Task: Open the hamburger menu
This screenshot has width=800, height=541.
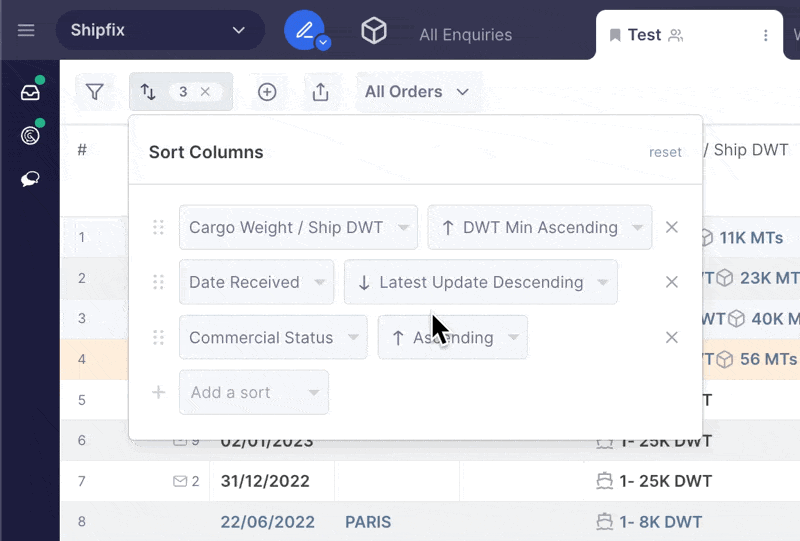Action: (x=26, y=30)
